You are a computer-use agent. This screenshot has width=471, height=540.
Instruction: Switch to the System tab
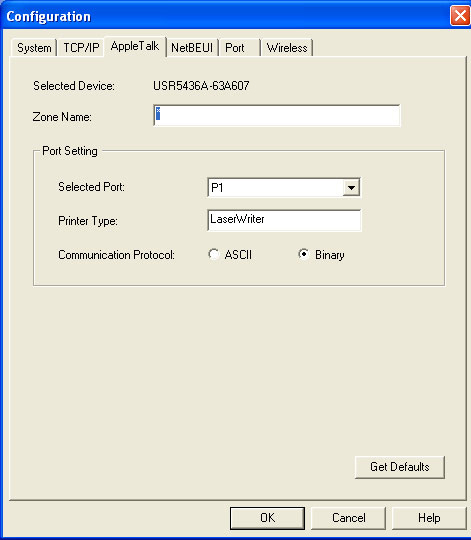coord(34,48)
